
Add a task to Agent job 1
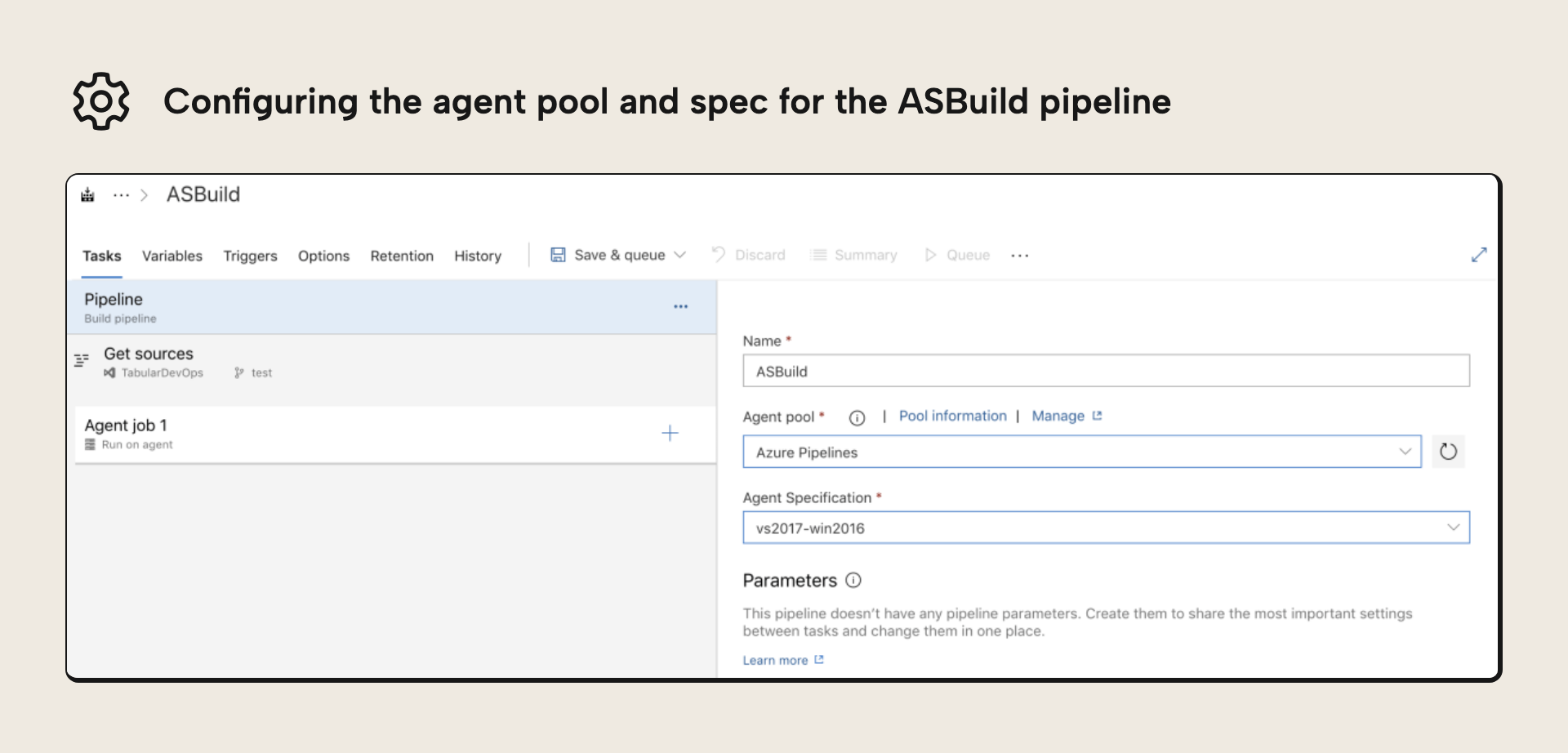point(670,433)
